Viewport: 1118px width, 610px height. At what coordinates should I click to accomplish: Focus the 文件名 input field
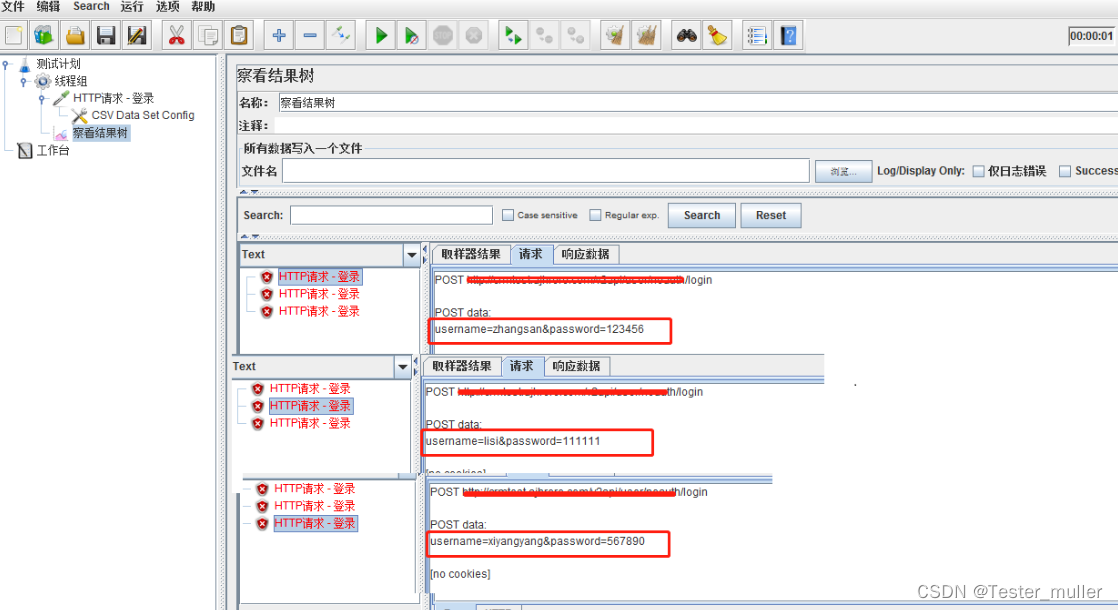pyautogui.click(x=546, y=171)
